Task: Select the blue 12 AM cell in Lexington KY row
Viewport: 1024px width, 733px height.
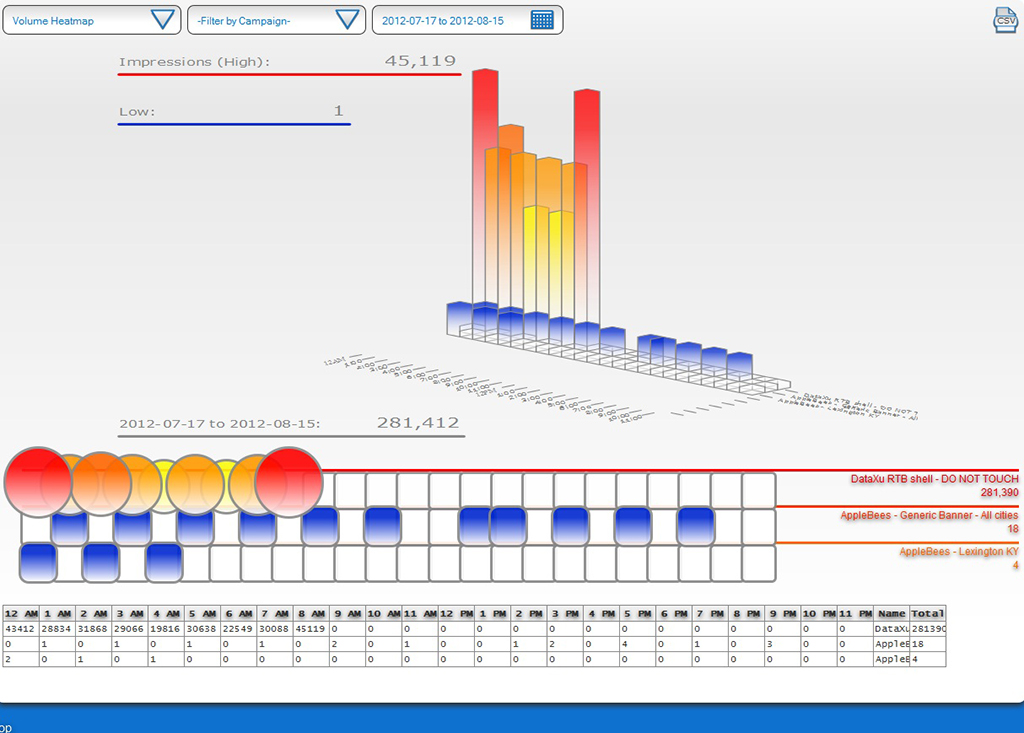Action: click(x=38, y=562)
